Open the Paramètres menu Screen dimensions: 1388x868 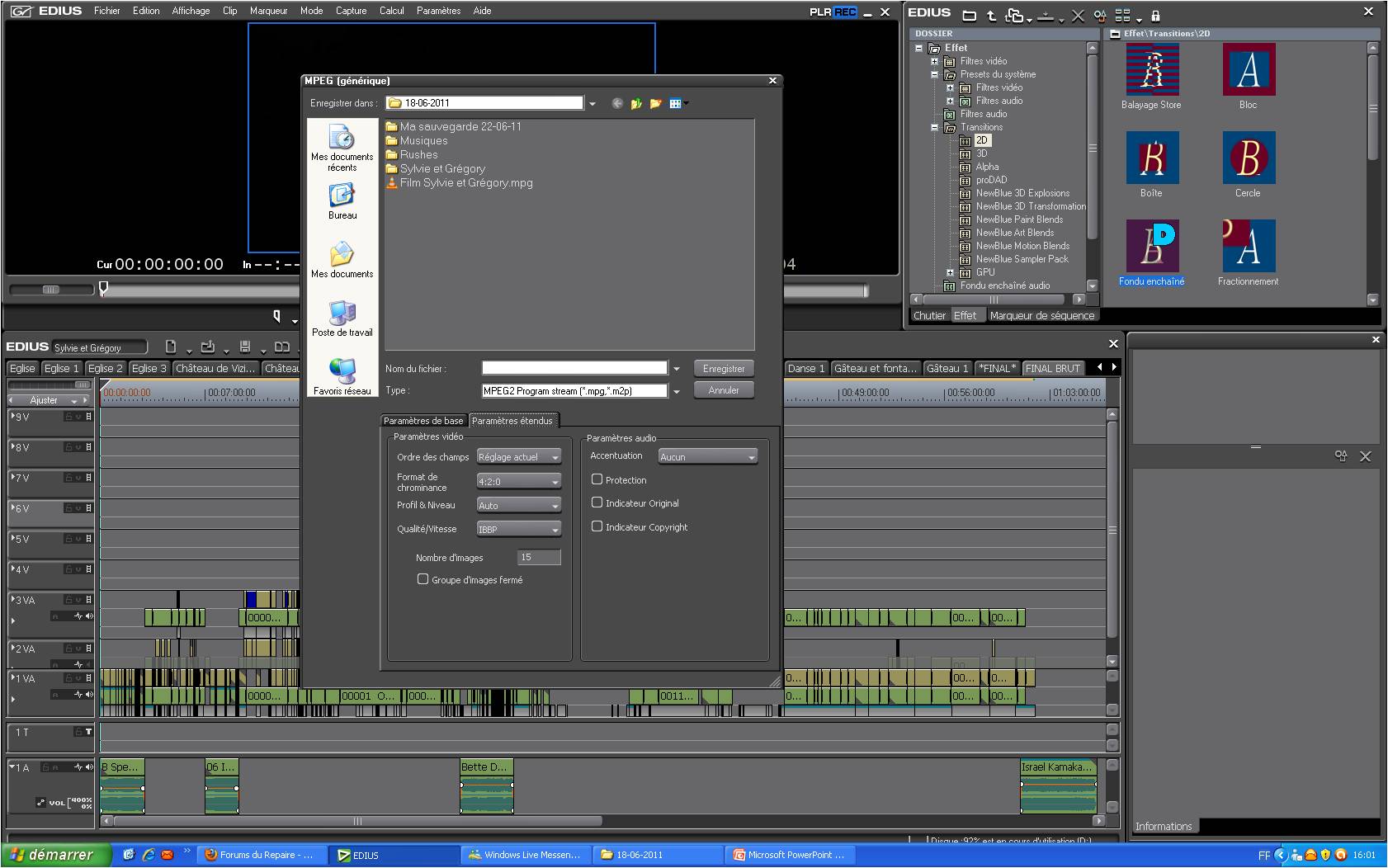coord(438,11)
